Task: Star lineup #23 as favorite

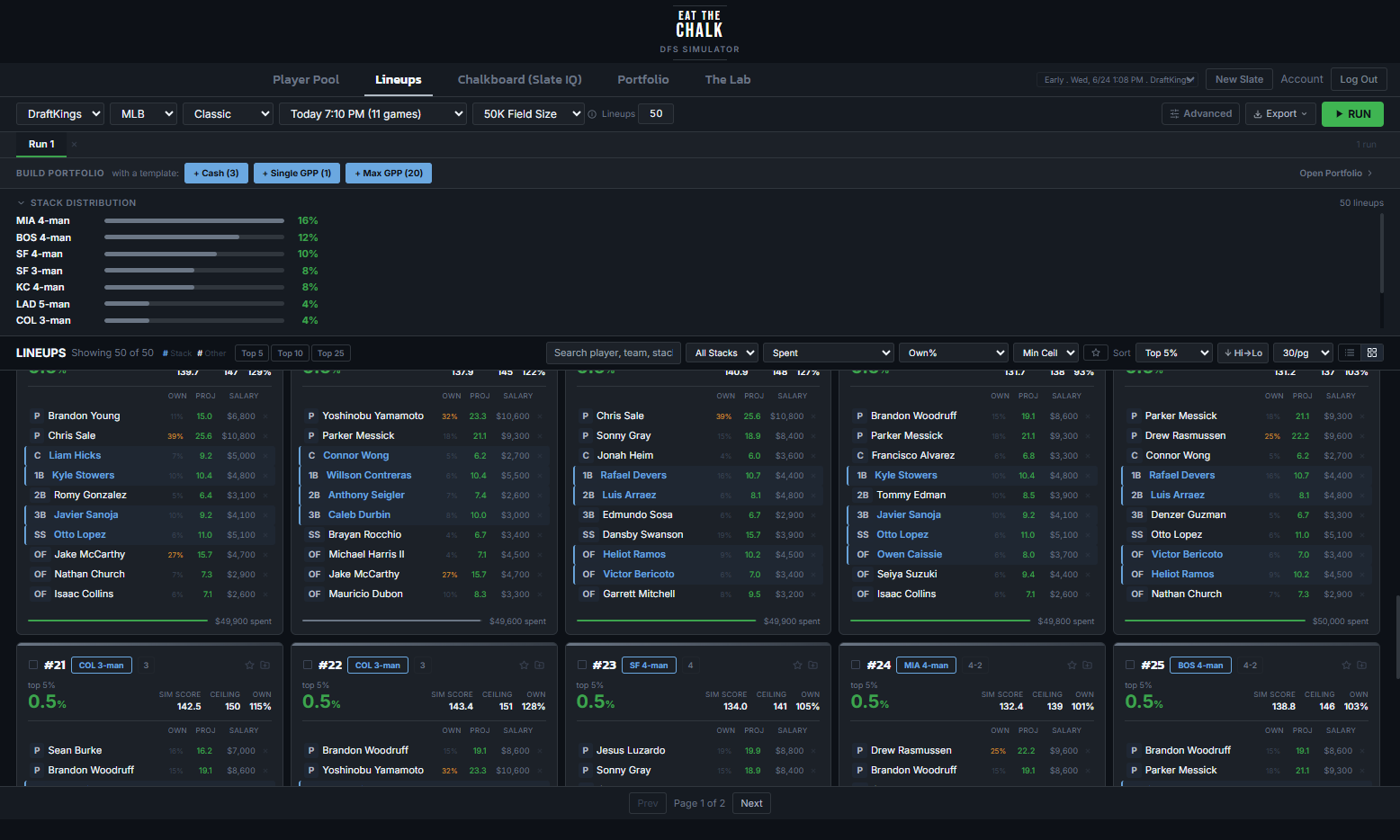Action: tap(797, 666)
